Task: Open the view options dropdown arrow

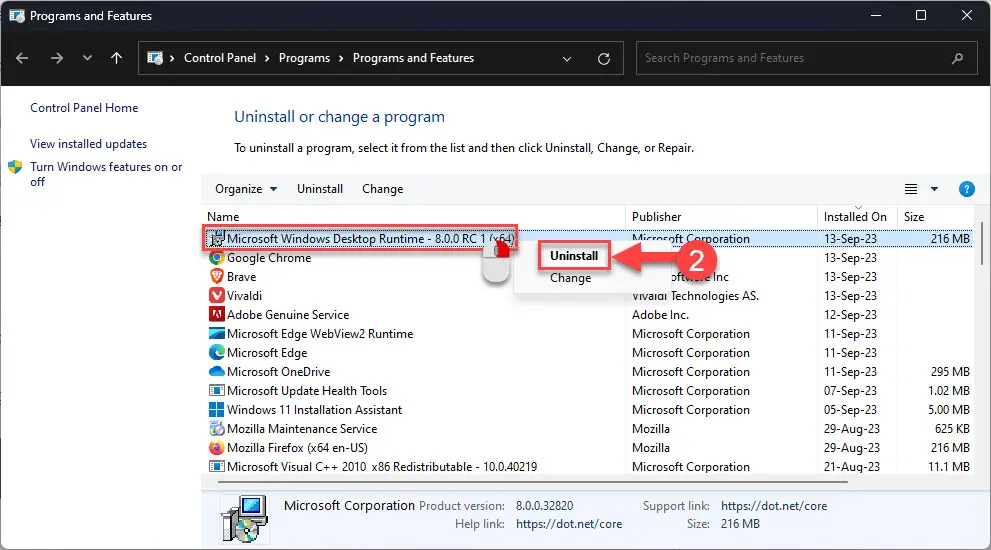Action: [x=934, y=189]
